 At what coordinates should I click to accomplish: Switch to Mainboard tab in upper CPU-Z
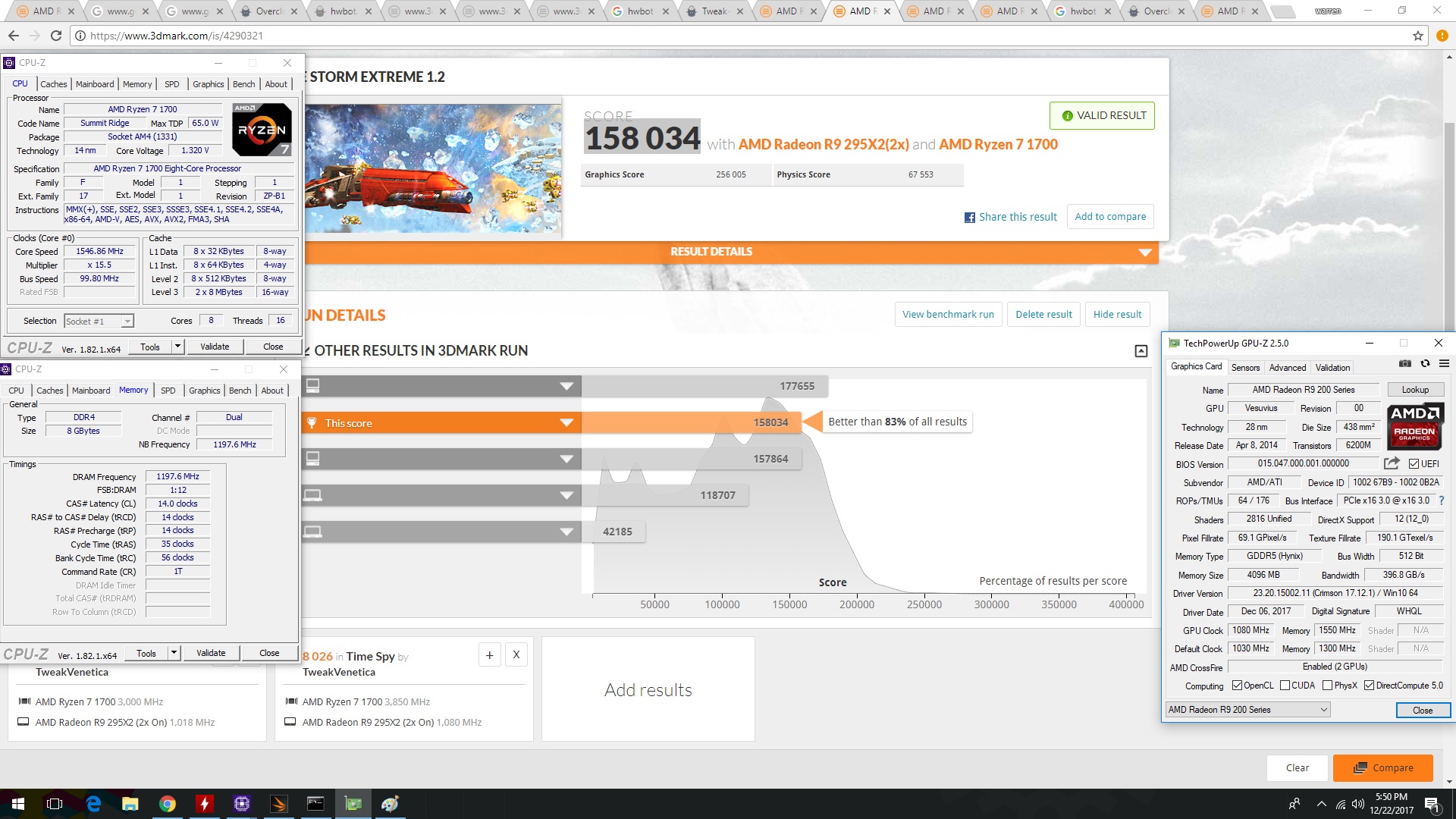tap(95, 84)
